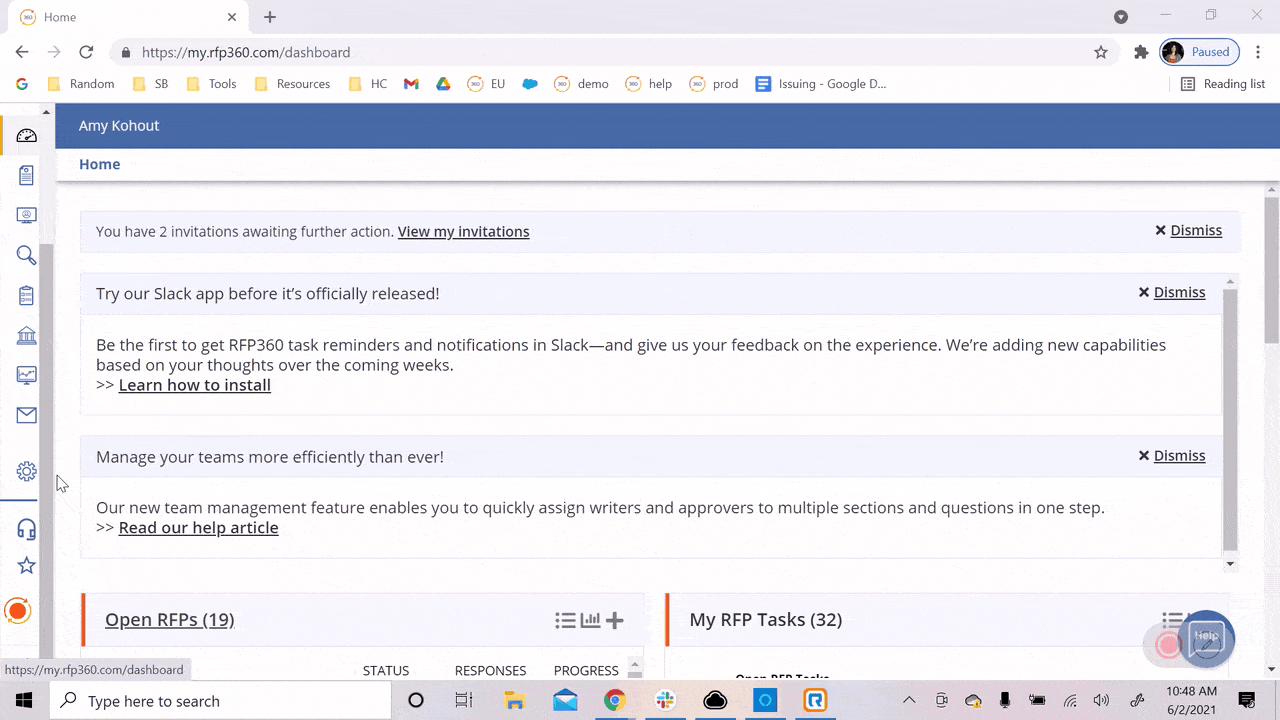
Task: Open the Paused profile button
Action: click(x=1199, y=52)
